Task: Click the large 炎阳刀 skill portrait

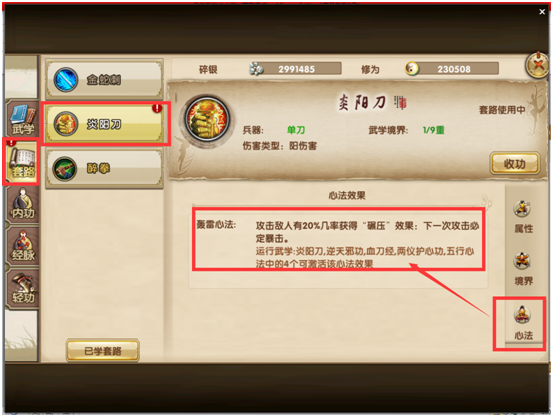Action: click(207, 120)
